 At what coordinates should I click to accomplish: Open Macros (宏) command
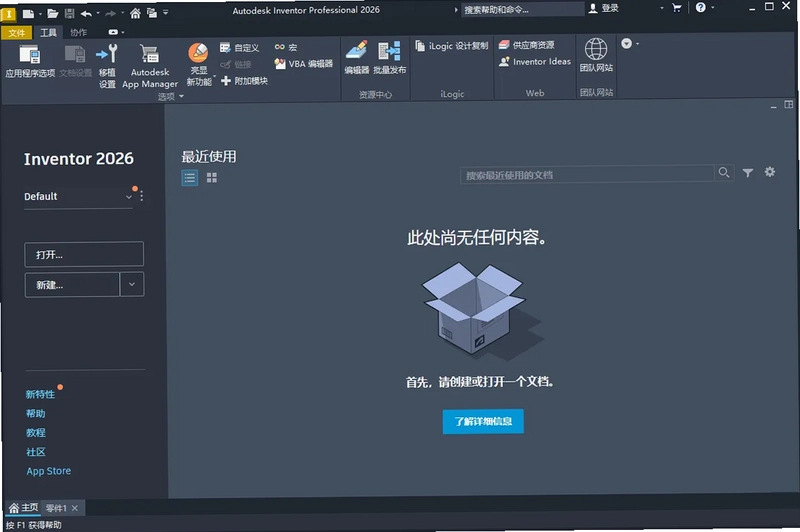pyautogui.click(x=285, y=47)
